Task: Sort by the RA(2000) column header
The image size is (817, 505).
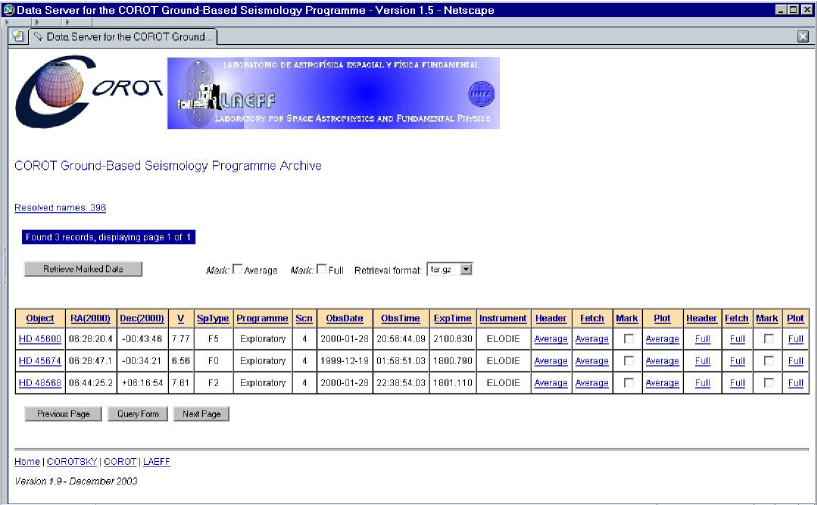Action: click(91, 318)
